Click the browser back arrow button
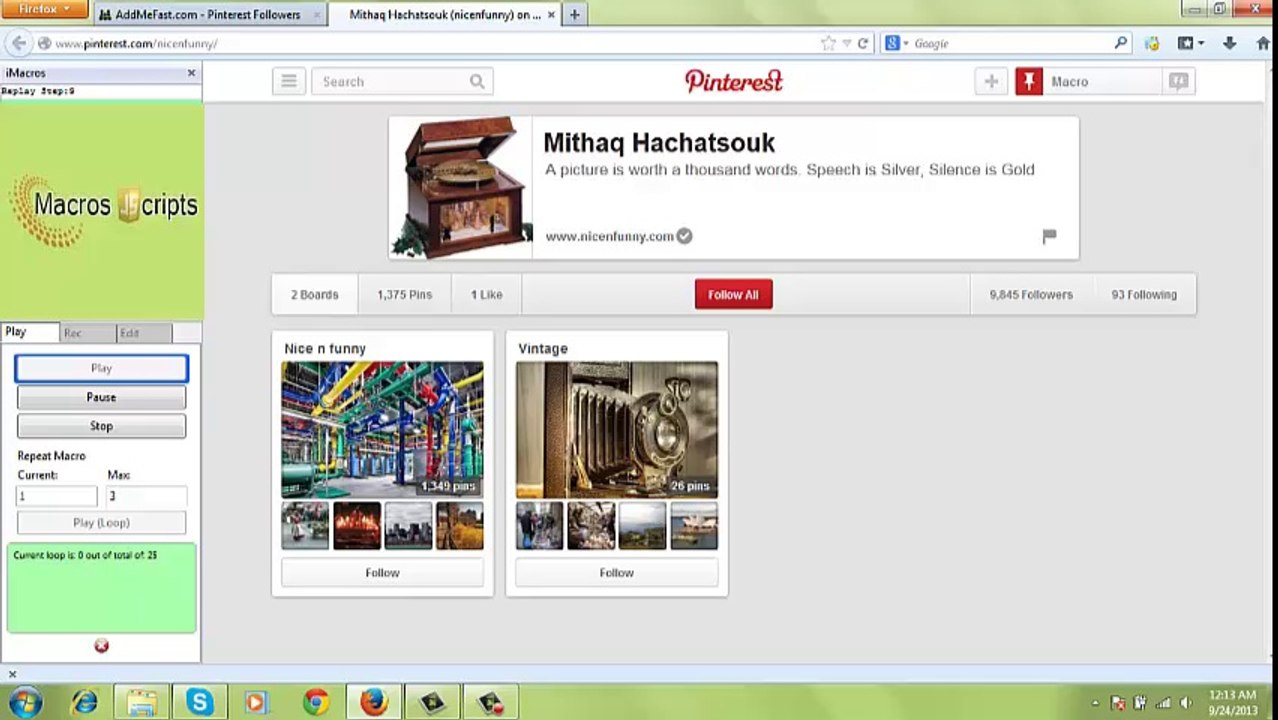This screenshot has height=720, width=1278. [18, 43]
